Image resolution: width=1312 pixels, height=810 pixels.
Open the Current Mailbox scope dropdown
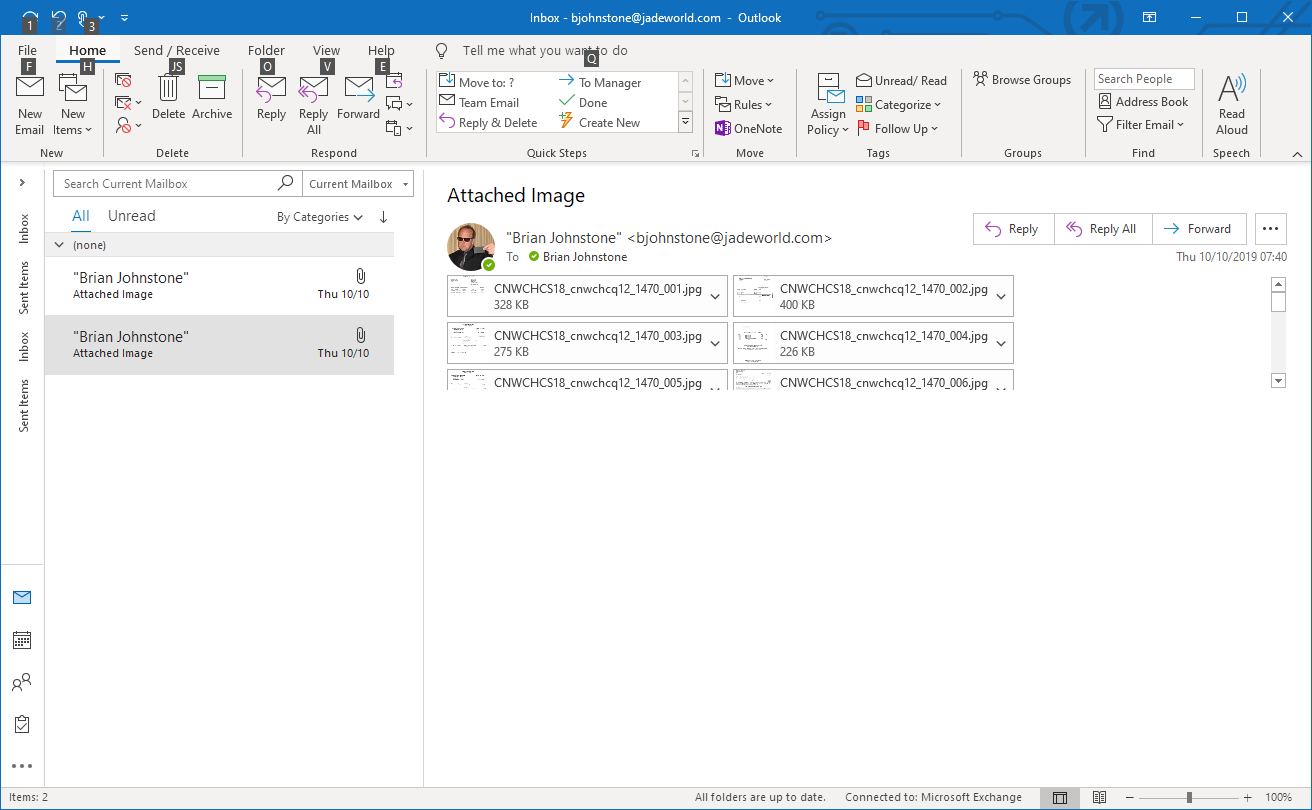pos(359,184)
